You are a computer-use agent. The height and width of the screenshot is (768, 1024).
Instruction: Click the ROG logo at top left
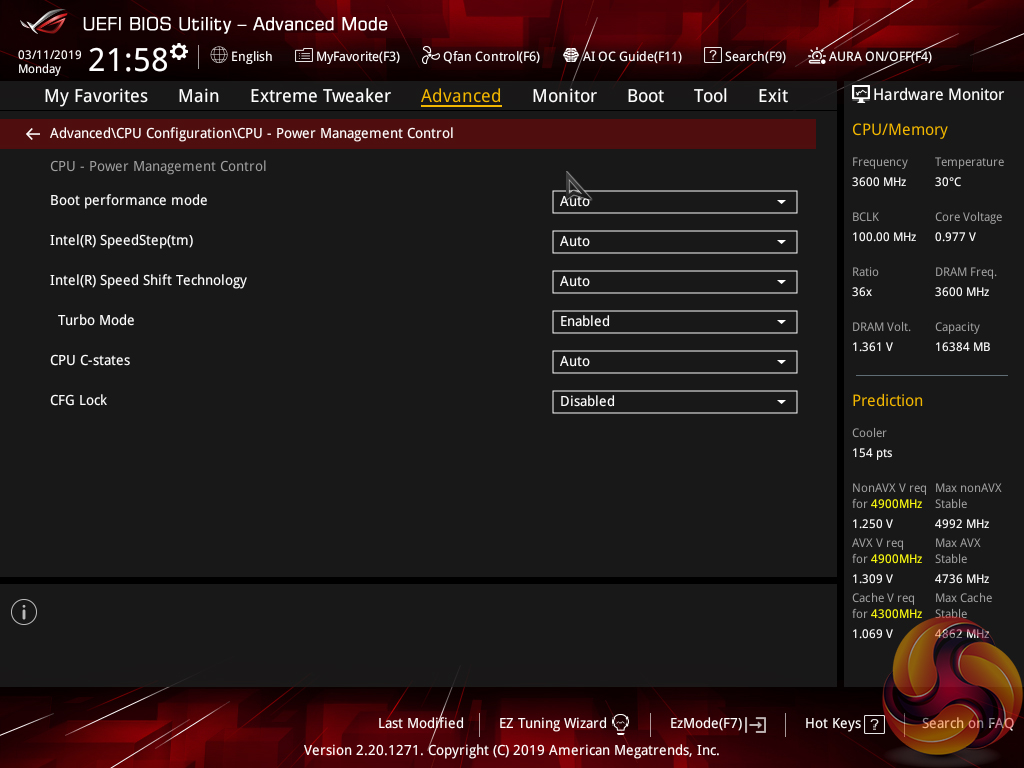(x=44, y=22)
